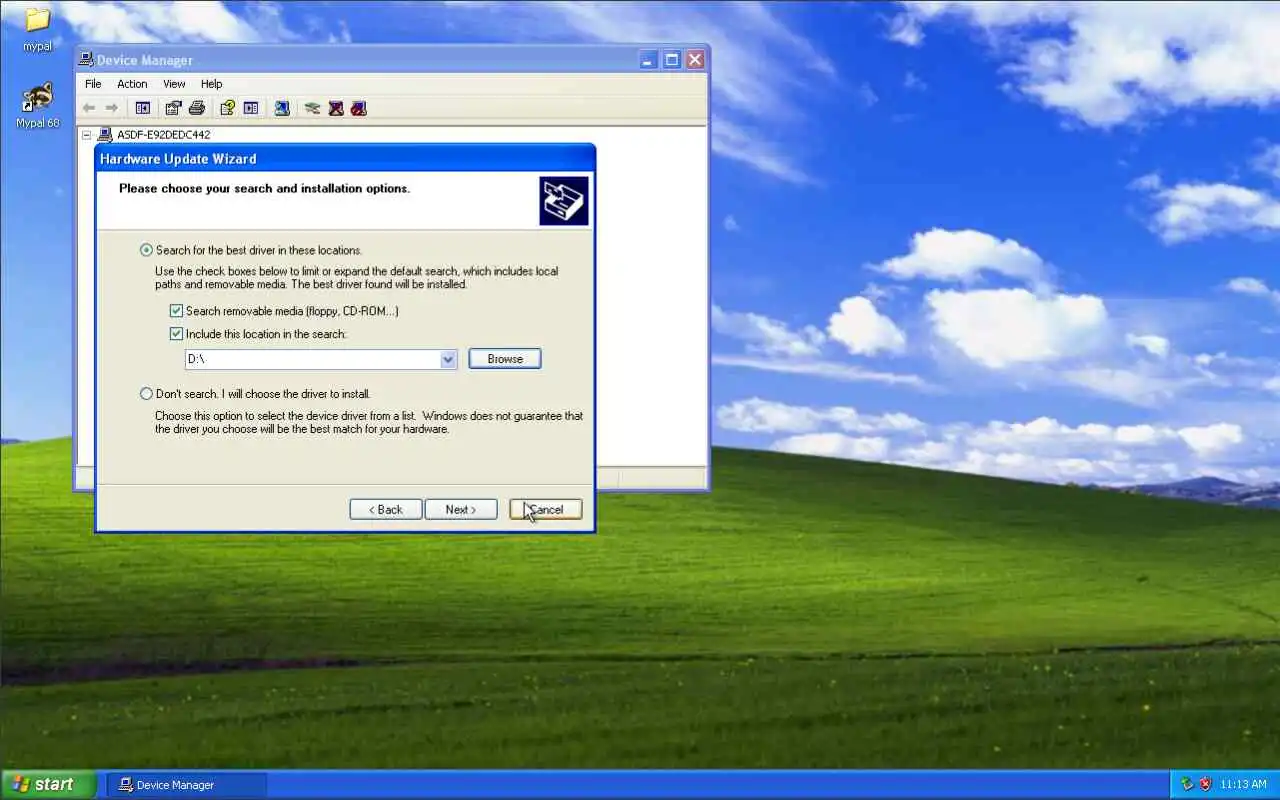
Task: Click the computer icon beside ASDF-E92DEDC442
Action: tap(105, 135)
